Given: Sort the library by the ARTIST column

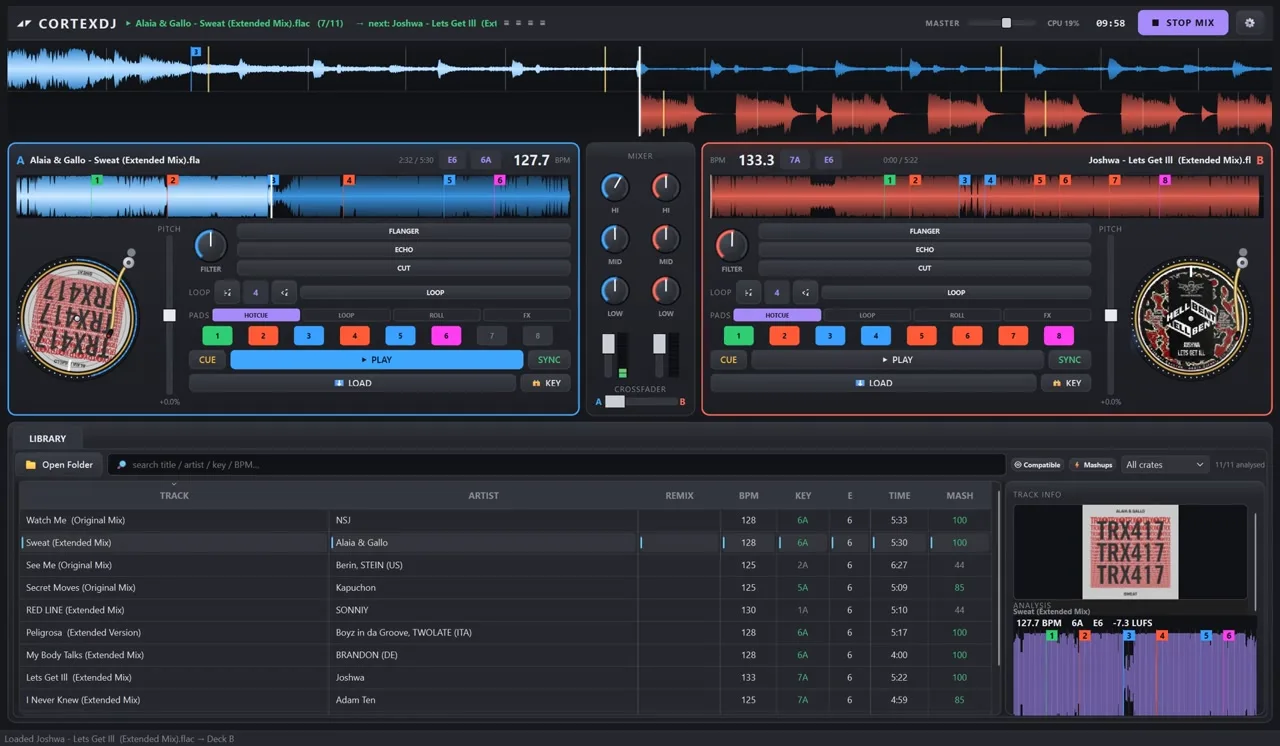Looking at the screenshot, I should pyautogui.click(x=484, y=495).
